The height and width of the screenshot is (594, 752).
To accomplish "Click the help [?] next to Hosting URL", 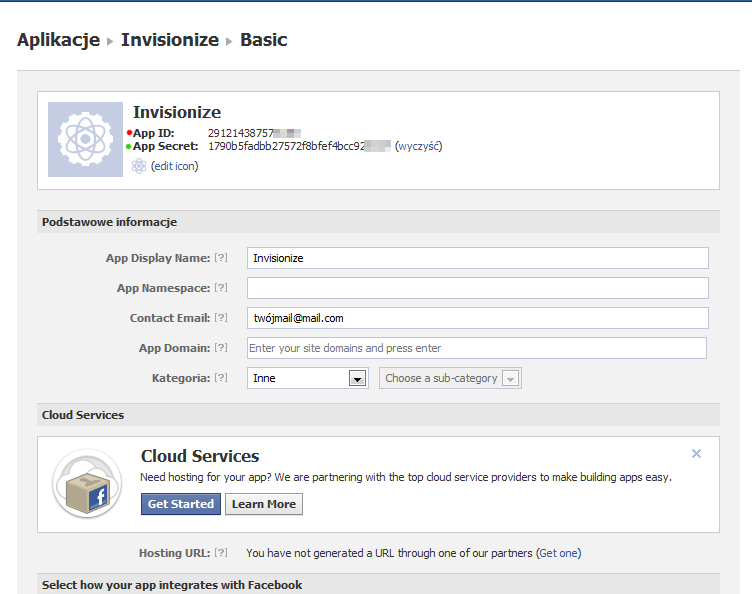I will (221, 553).
